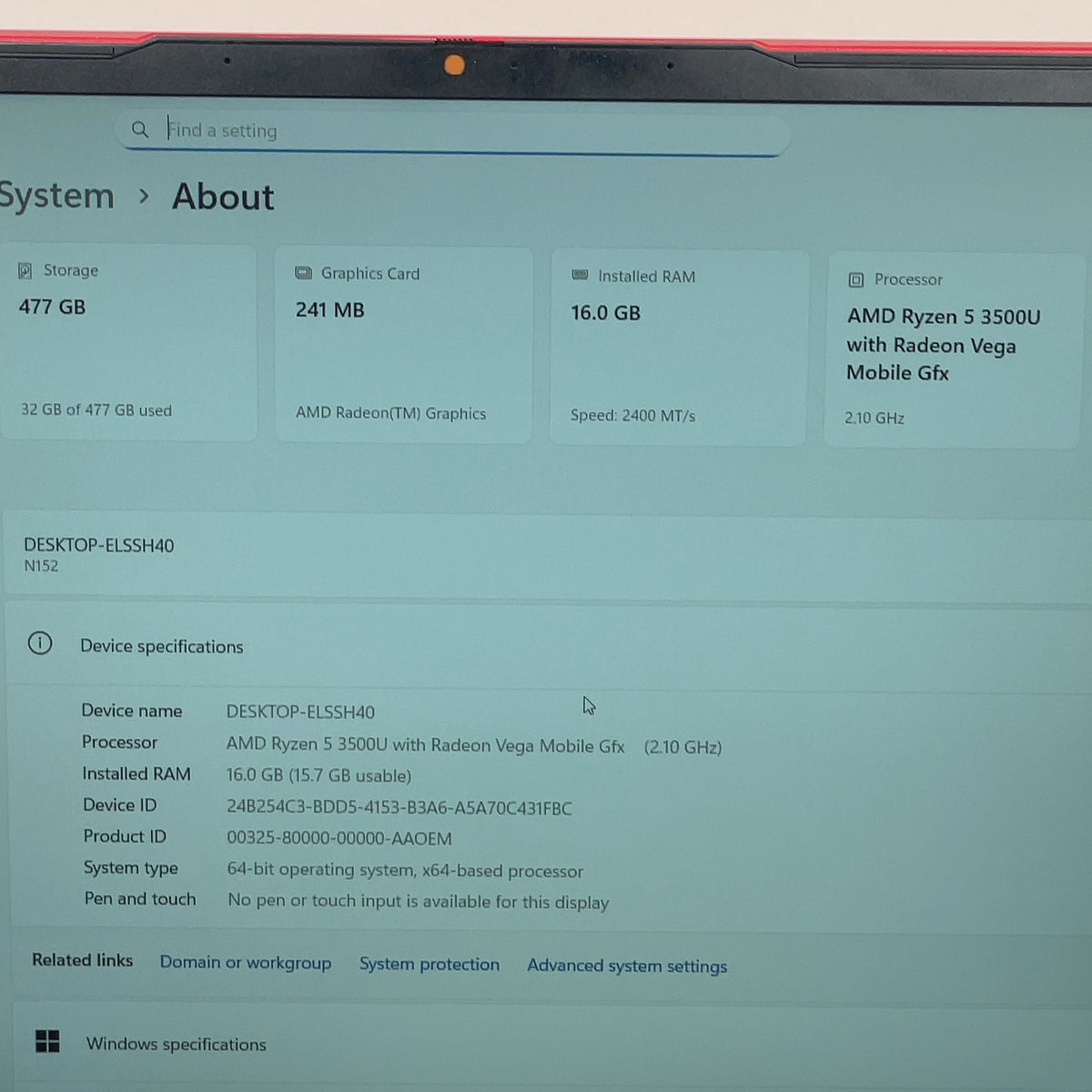This screenshot has width=1092, height=1092.
Task: Select the System type value
Action: pos(405,870)
